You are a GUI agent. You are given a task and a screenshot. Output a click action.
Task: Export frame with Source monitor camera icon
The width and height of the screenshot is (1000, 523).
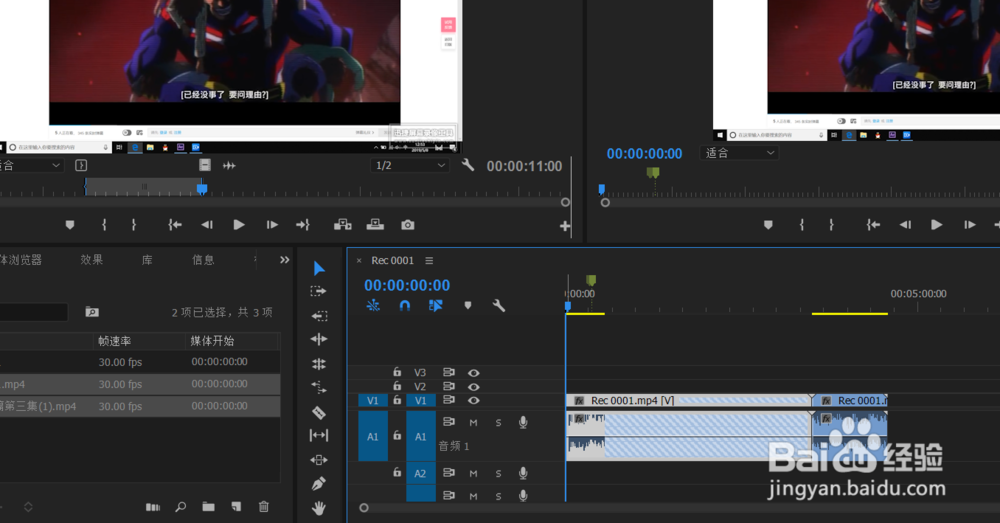point(408,225)
